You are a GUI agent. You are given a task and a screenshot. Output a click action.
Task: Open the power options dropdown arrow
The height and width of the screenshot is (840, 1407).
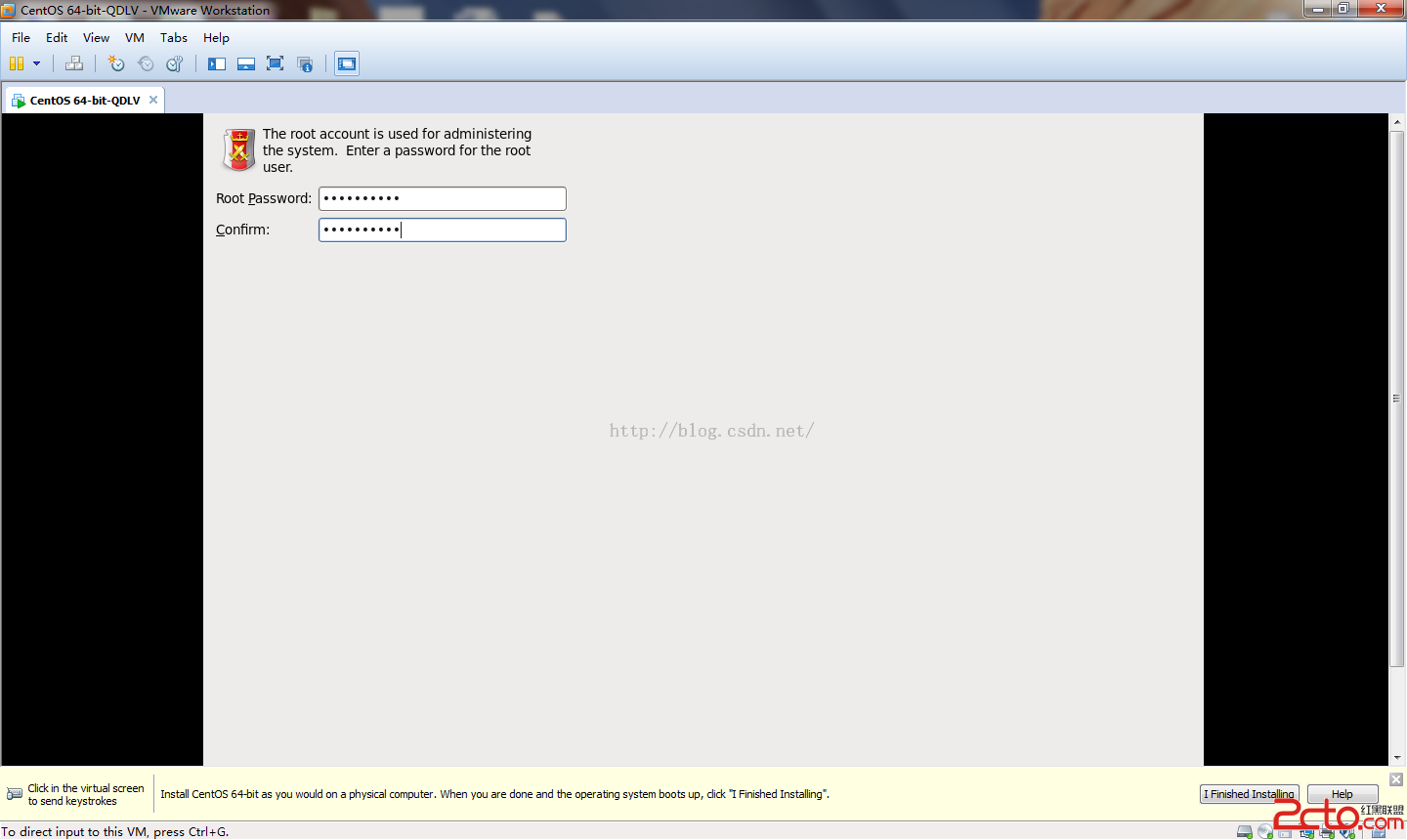(37, 63)
